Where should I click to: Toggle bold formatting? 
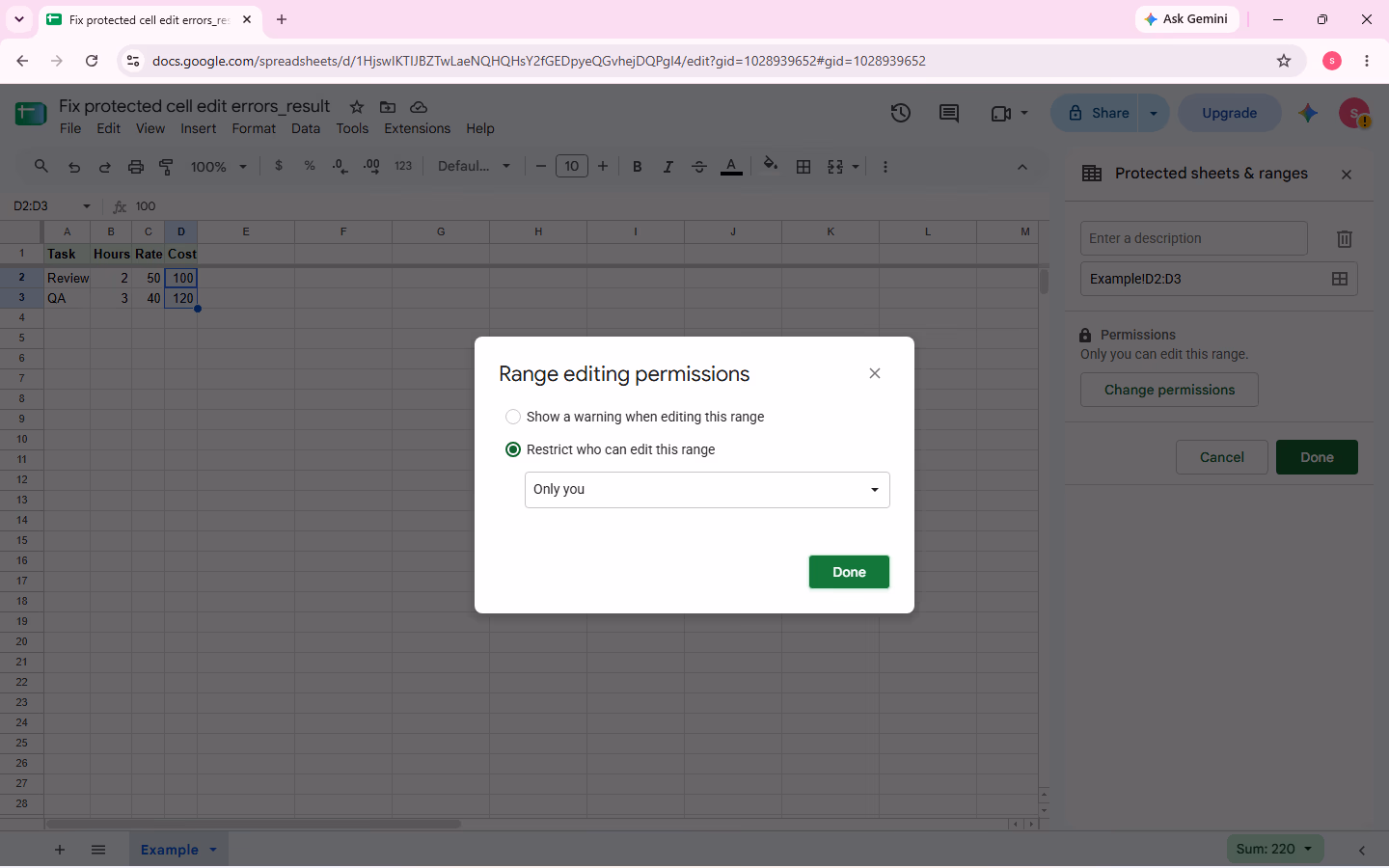tap(637, 166)
